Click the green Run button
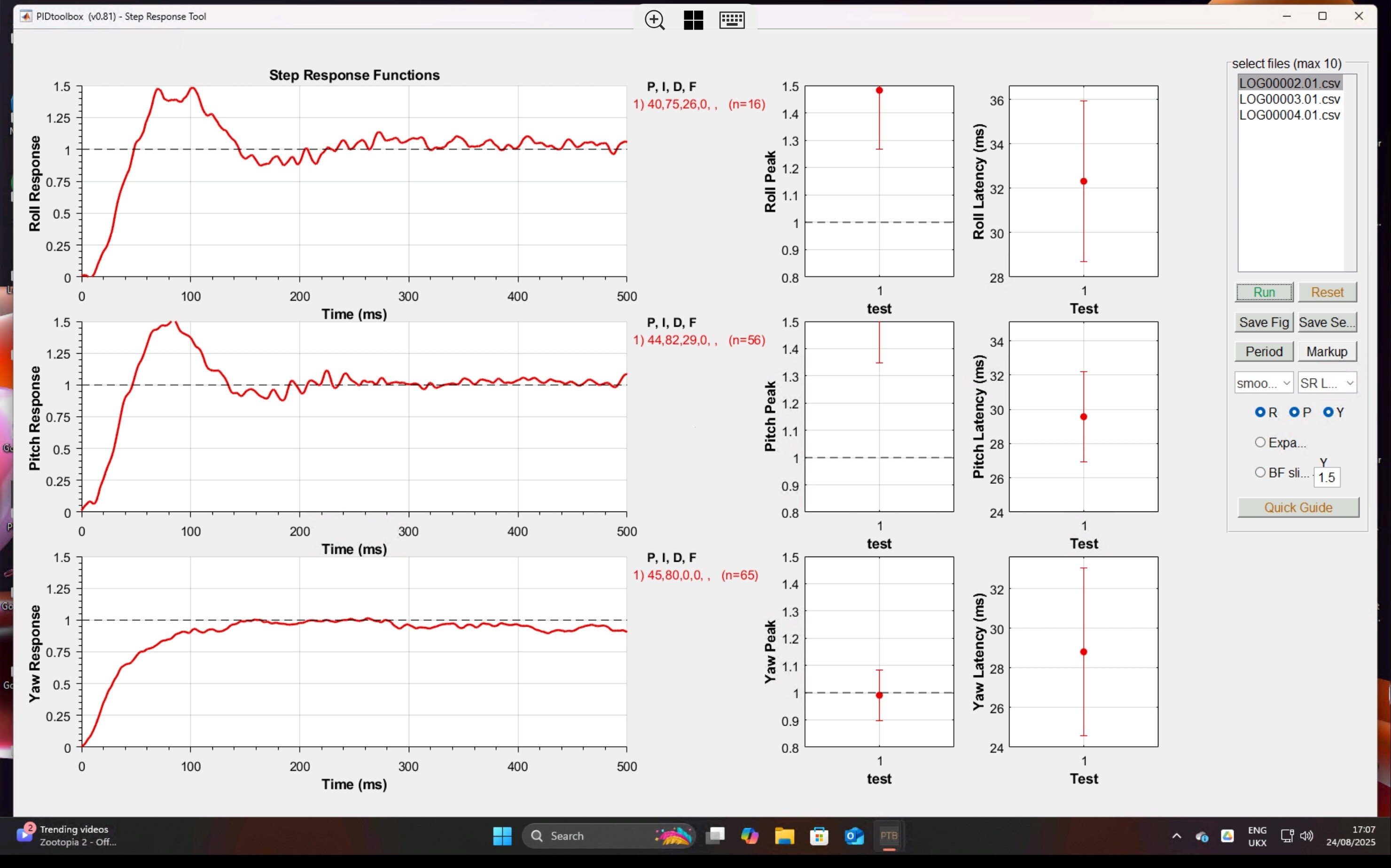1391x868 pixels. [x=1264, y=292]
